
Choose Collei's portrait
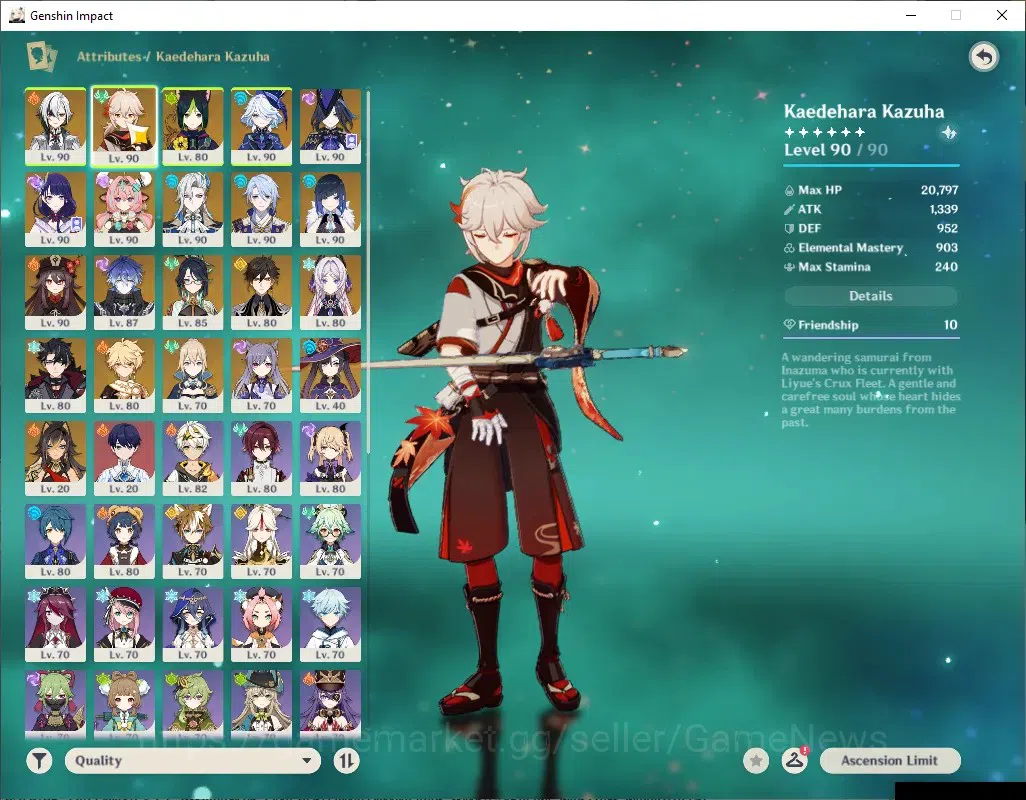click(193, 705)
